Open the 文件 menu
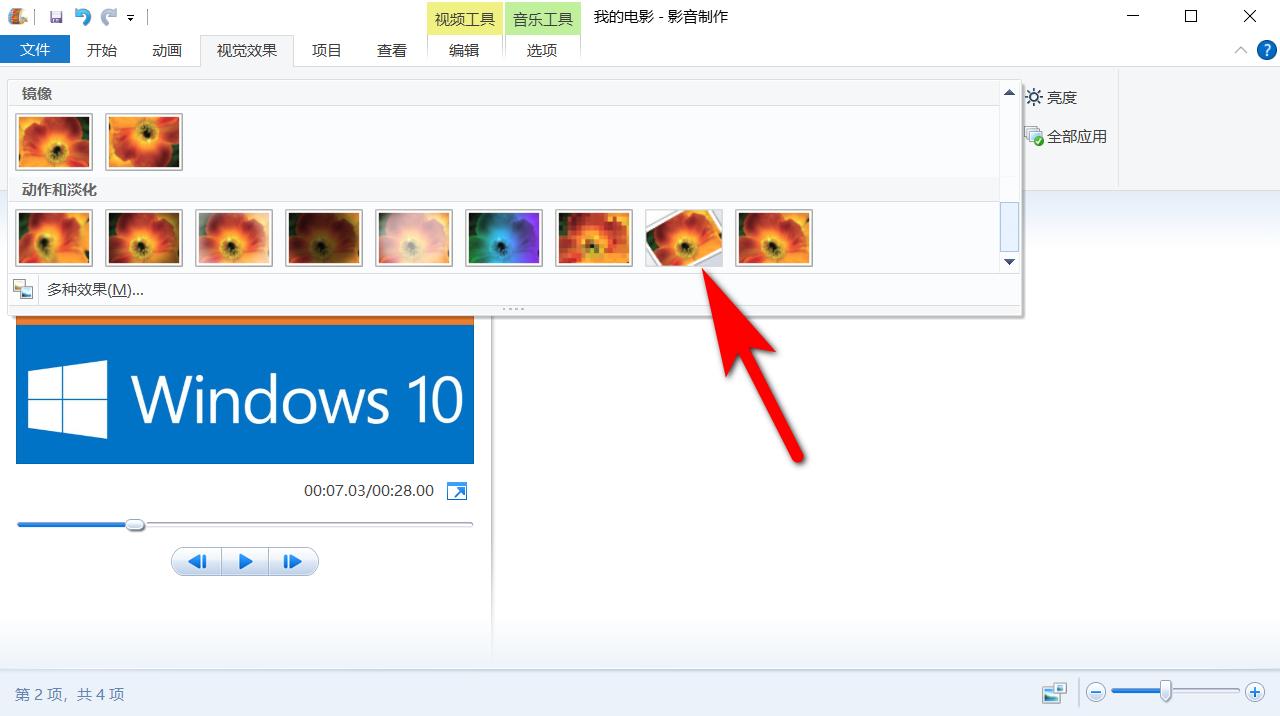The width and height of the screenshot is (1280, 716). click(35, 49)
